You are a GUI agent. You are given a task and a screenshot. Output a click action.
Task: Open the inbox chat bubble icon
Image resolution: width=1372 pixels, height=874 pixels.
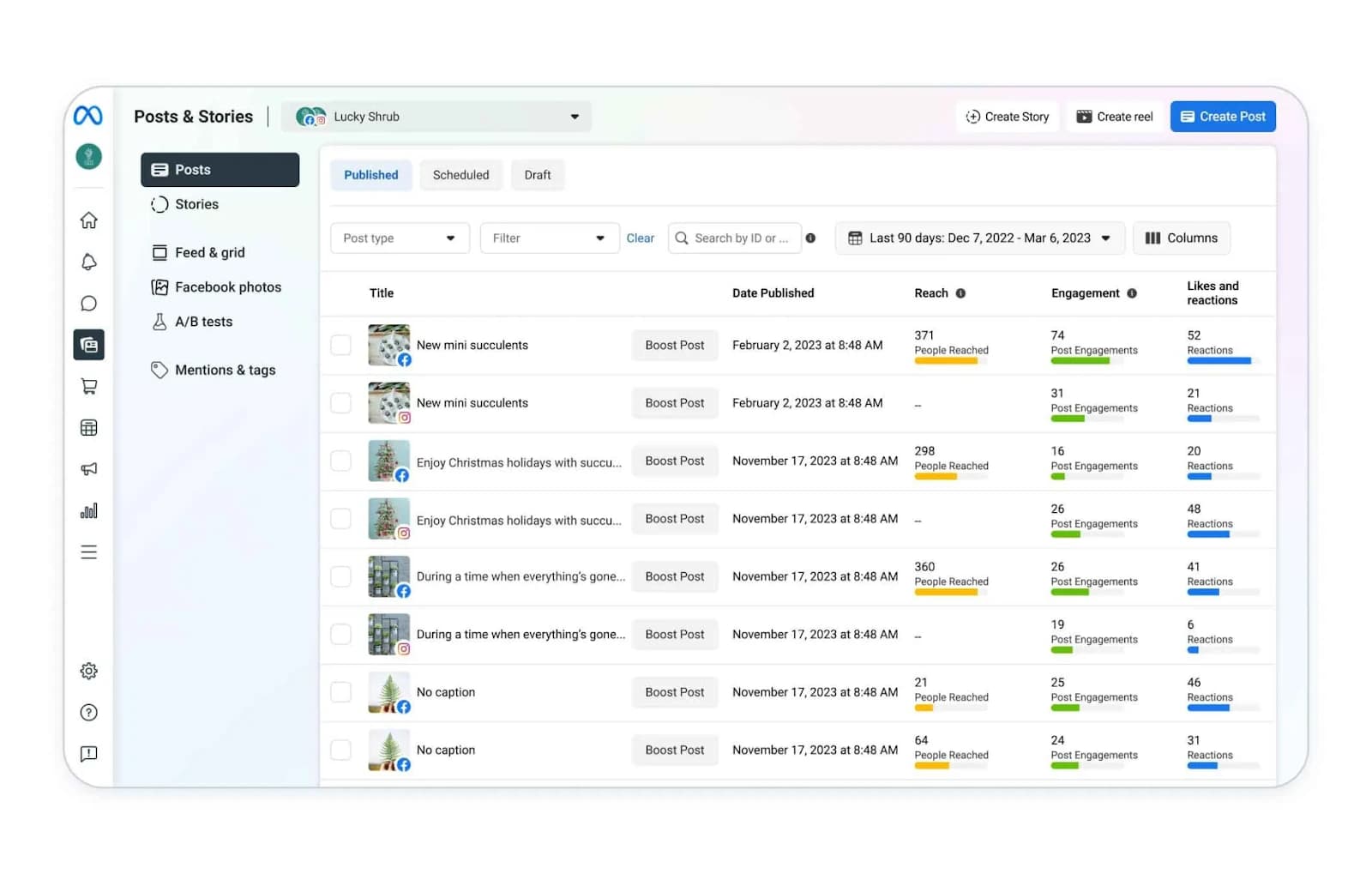(x=88, y=304)
